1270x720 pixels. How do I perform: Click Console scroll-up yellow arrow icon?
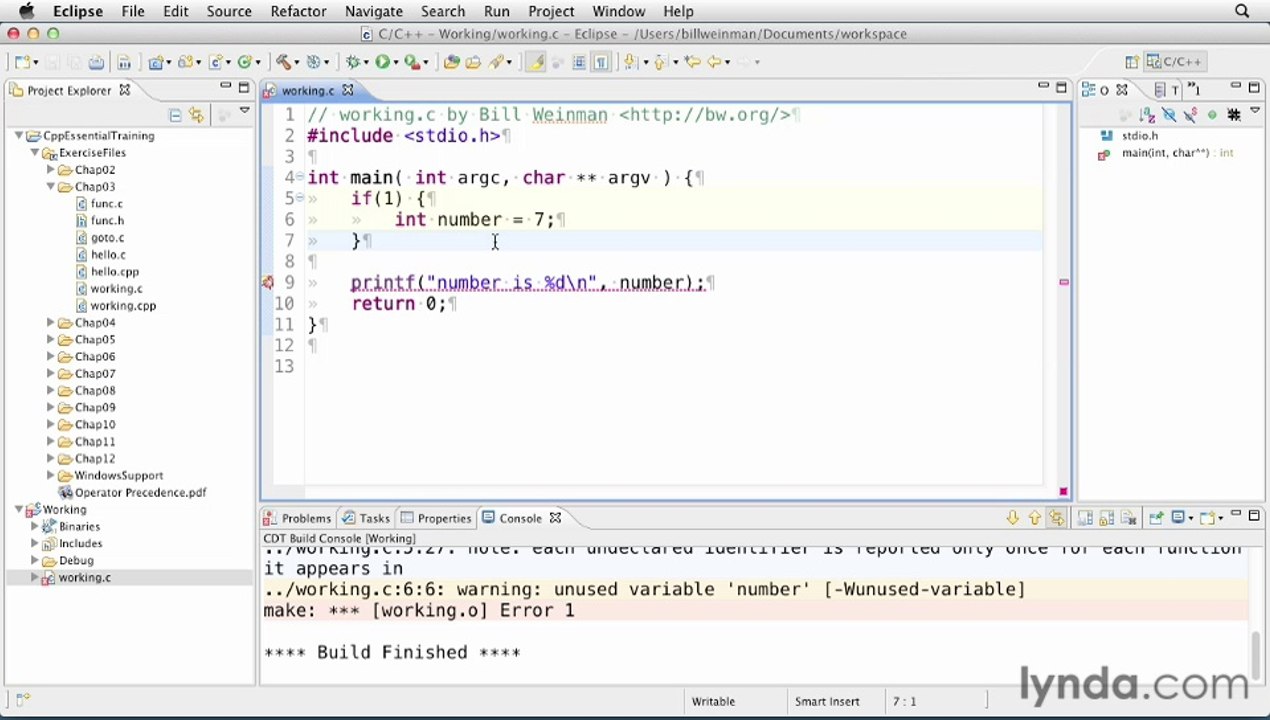(x=1035, y=518)
